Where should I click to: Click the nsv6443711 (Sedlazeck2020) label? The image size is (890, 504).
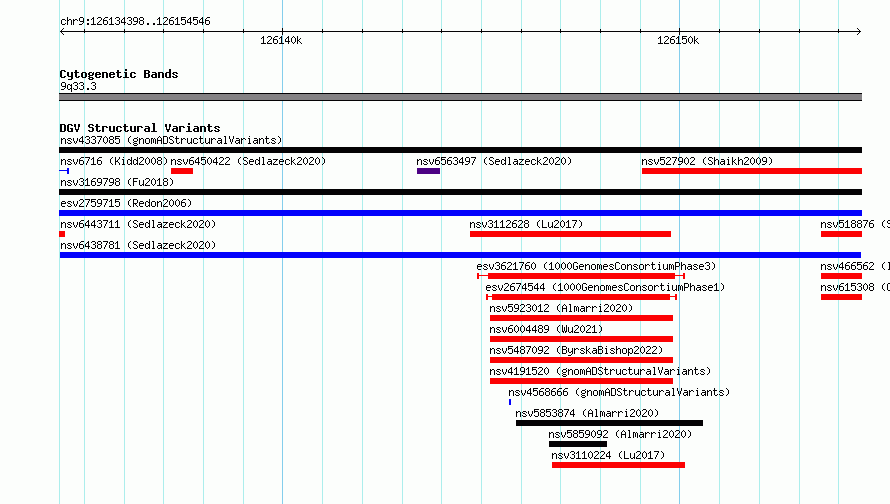138,224
